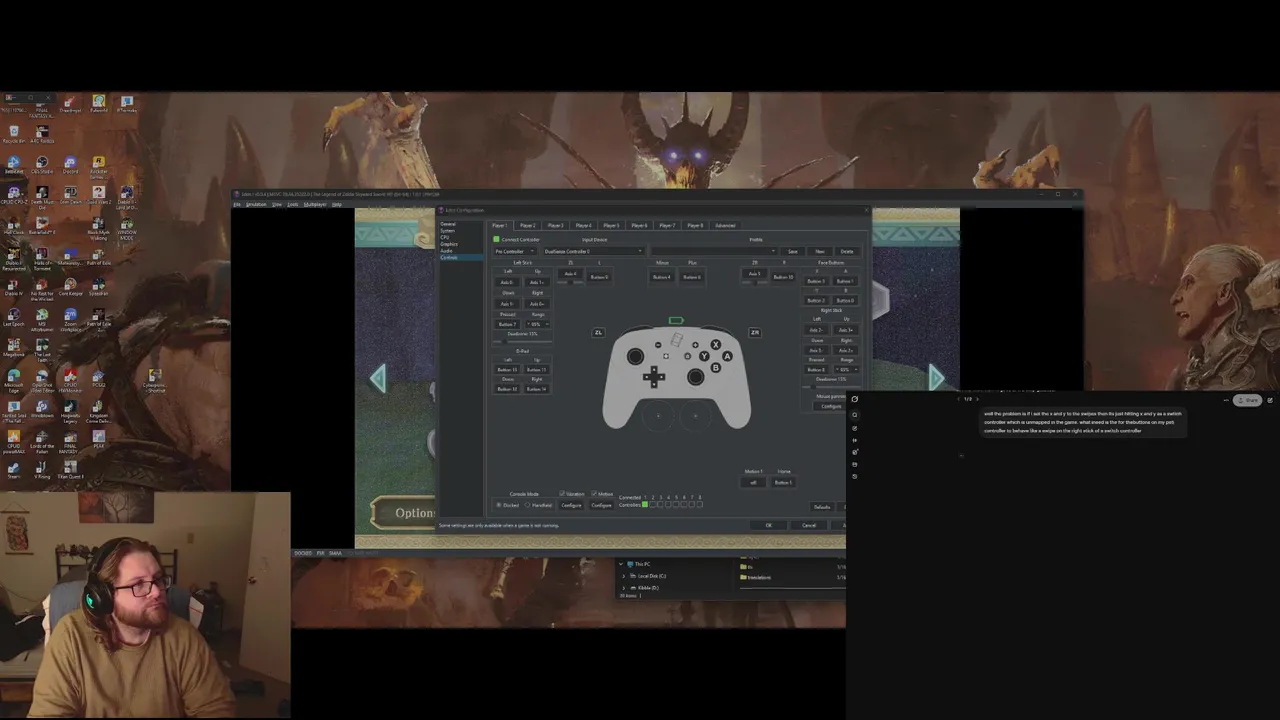Viewport: 1280px width, 720px height.
Task: Open the OBS Studio desktop icon
Action: click(42, 163)
